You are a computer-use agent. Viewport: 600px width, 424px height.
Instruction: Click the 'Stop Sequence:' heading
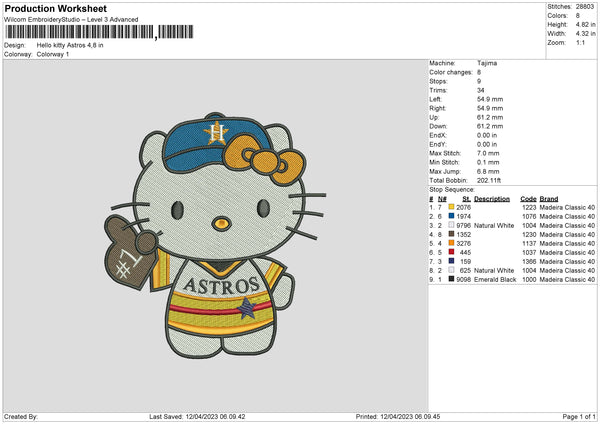[452, 190]
